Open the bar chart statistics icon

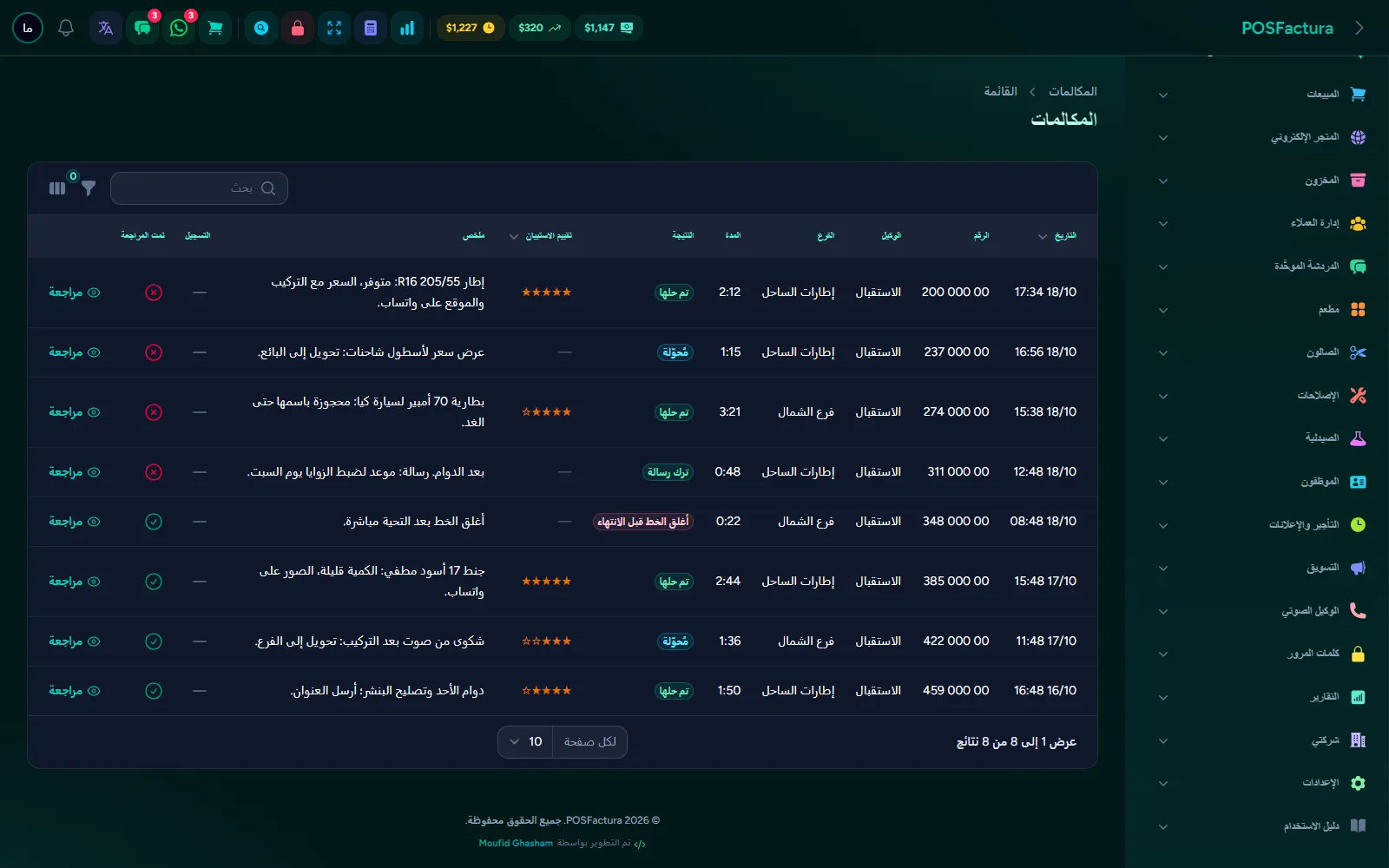click(407, 28)
